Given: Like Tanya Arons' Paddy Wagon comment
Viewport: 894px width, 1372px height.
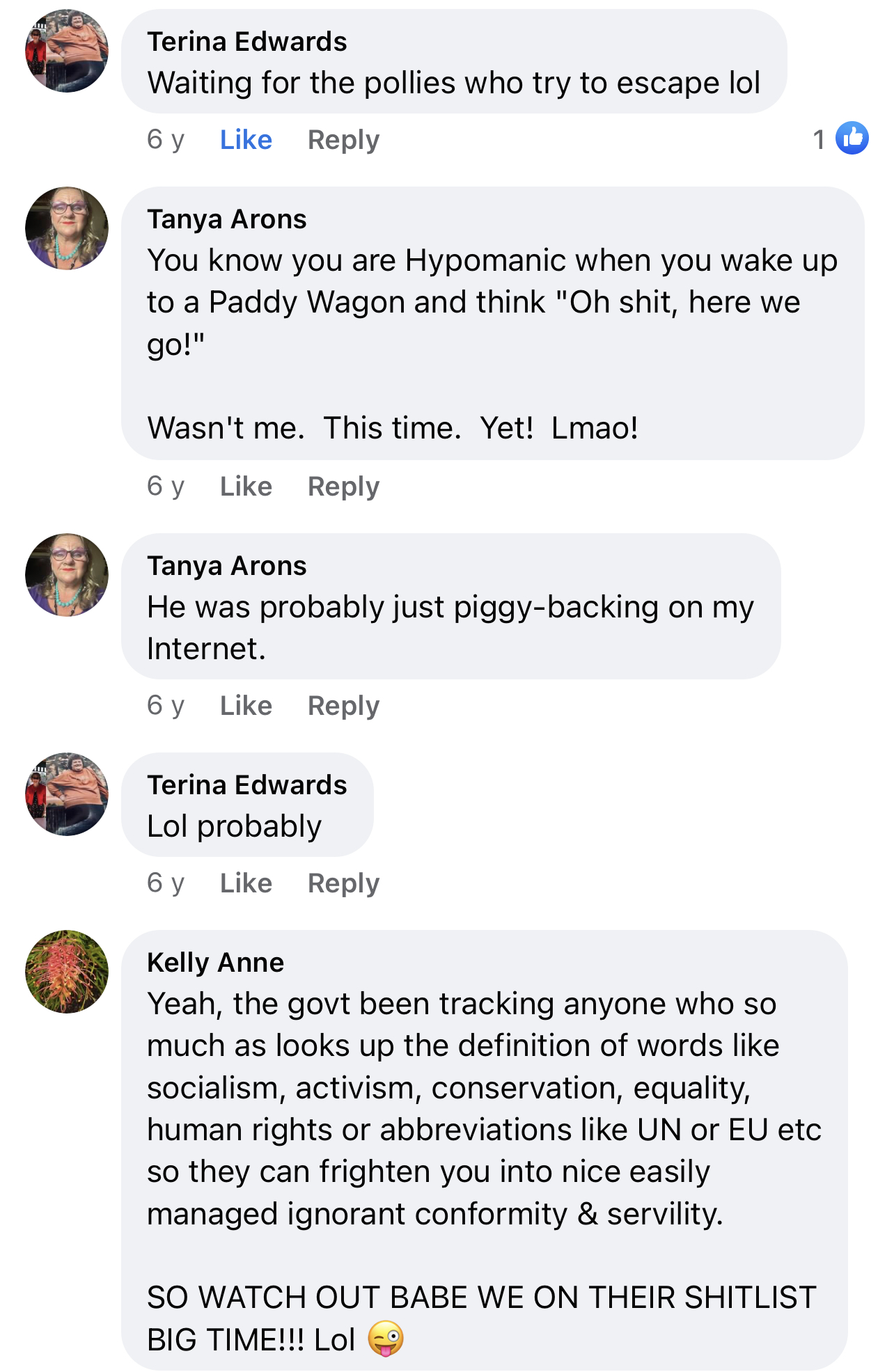Looking at the screenshot, I should 246,487.
